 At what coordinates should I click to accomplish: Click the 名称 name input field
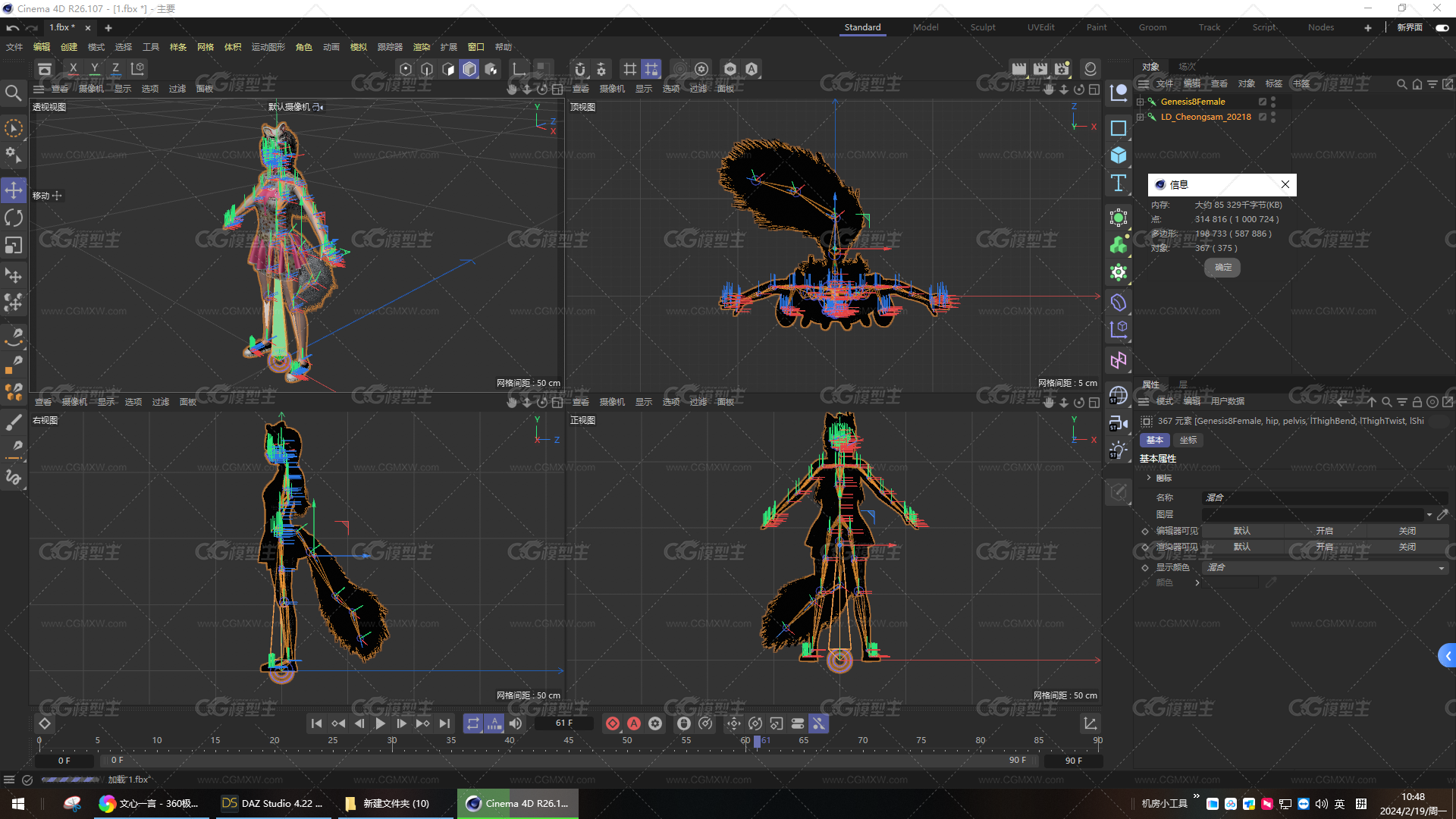(1325, 498)
